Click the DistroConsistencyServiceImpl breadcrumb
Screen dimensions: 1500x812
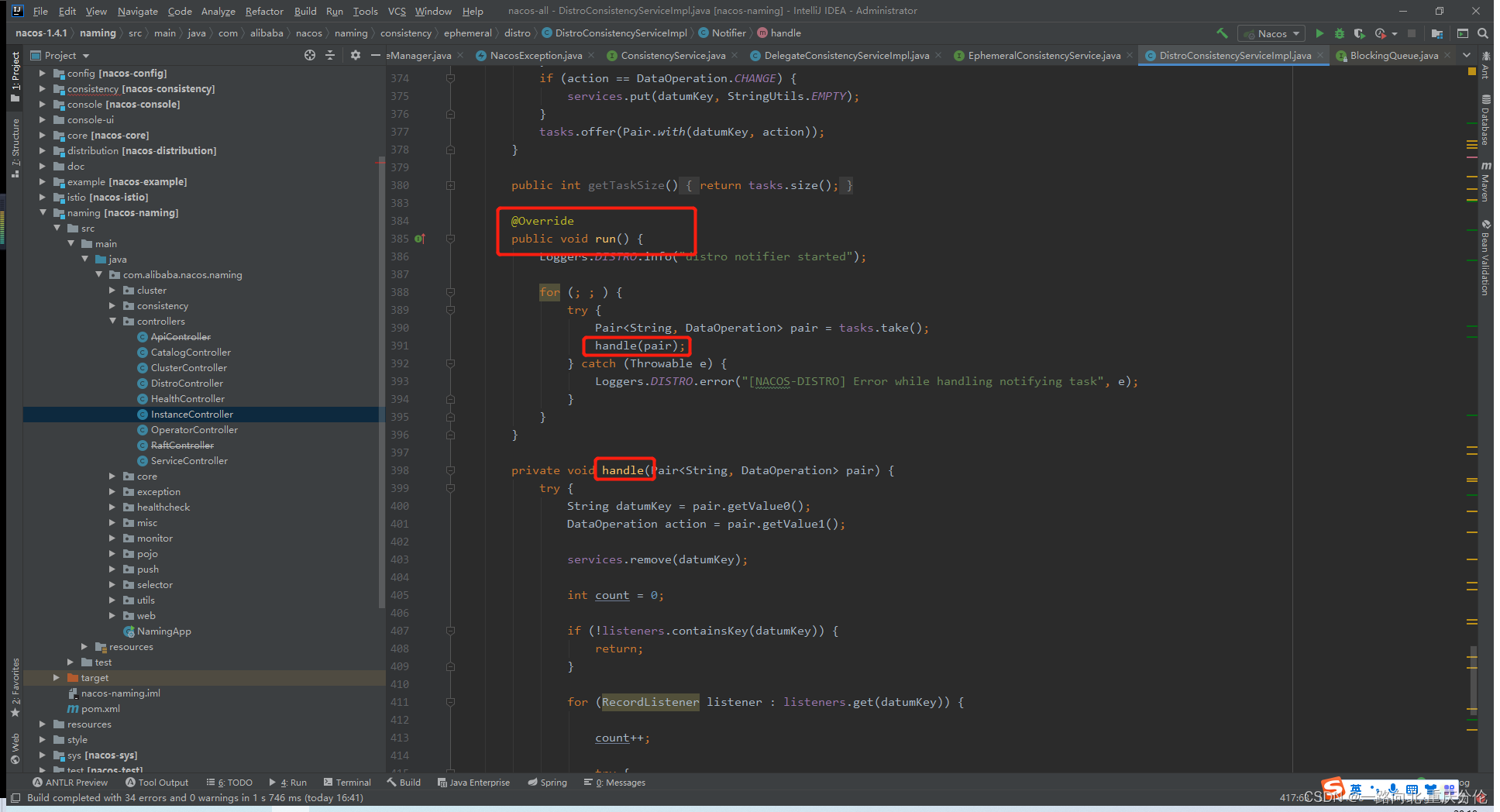pyautogui.click(x=614, y=33)
